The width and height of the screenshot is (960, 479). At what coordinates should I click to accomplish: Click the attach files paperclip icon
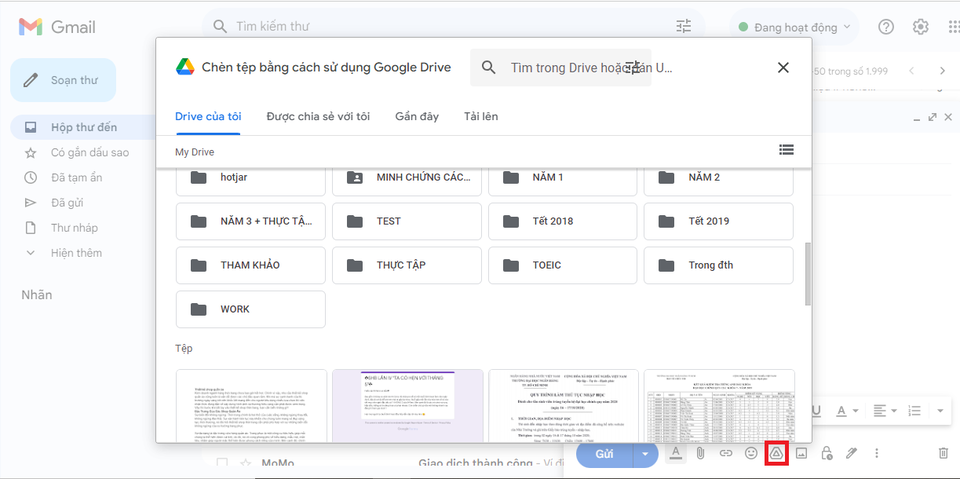point(701,453)
